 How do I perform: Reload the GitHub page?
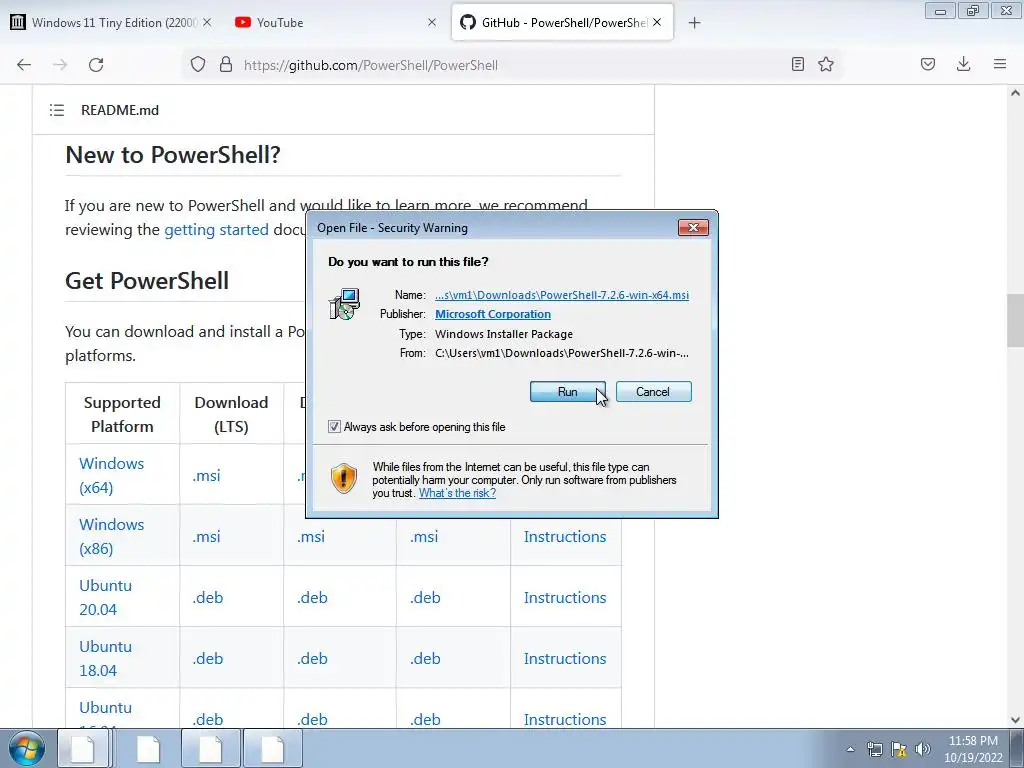pyautogui.click(x=96, y=65)
